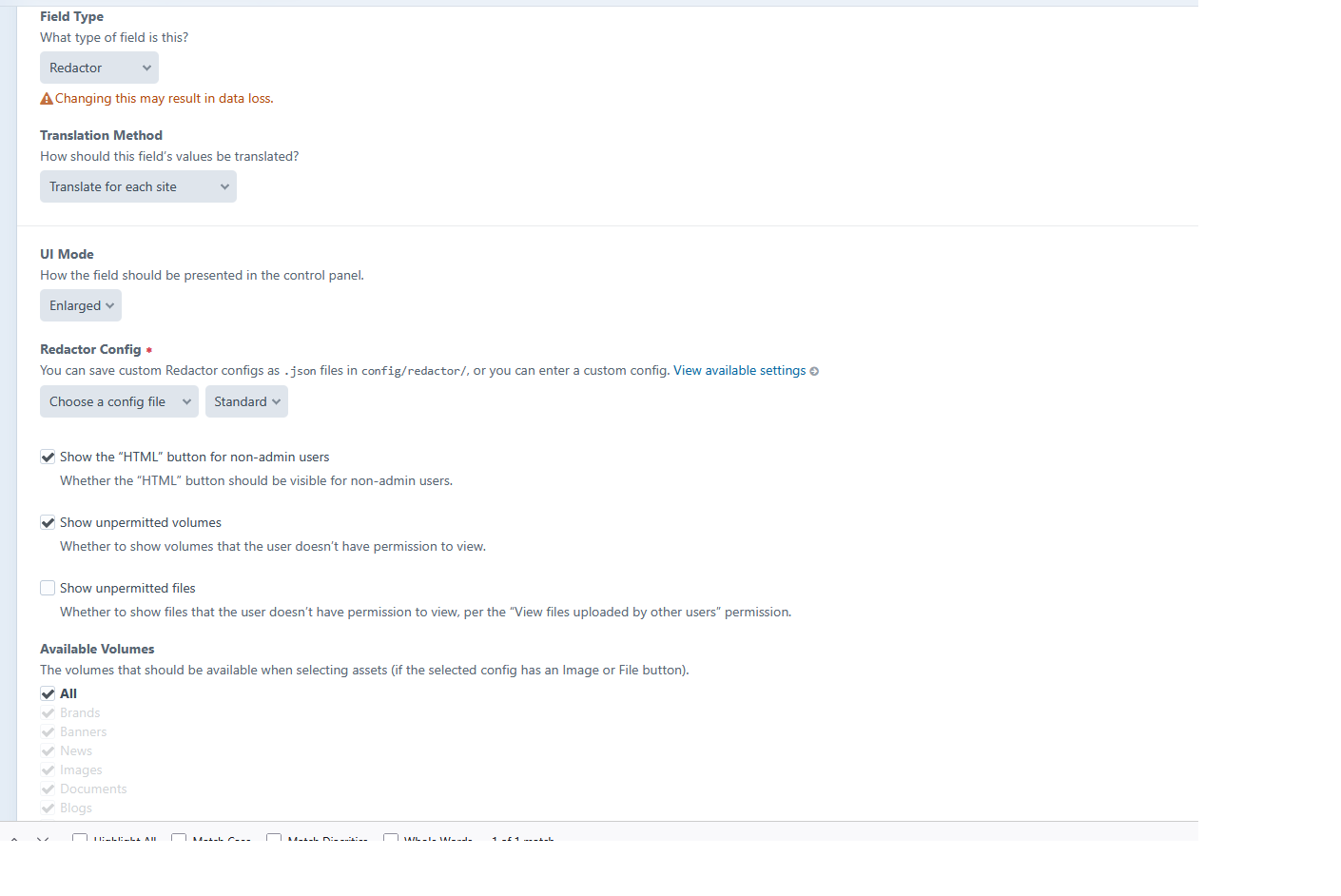
Task: Click 'How should this field's values be translated?'
Action: [169, 157]
